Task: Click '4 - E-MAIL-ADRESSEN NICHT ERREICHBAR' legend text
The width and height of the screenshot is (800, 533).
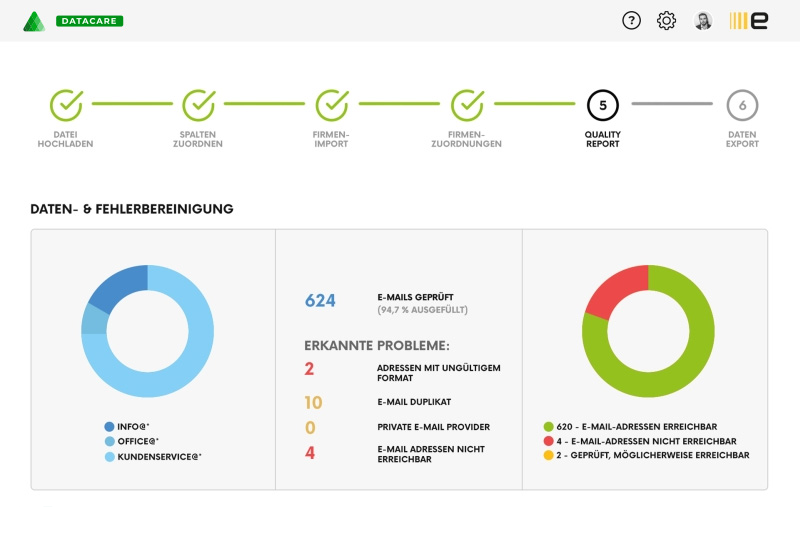Action: (x=646, y=441)
